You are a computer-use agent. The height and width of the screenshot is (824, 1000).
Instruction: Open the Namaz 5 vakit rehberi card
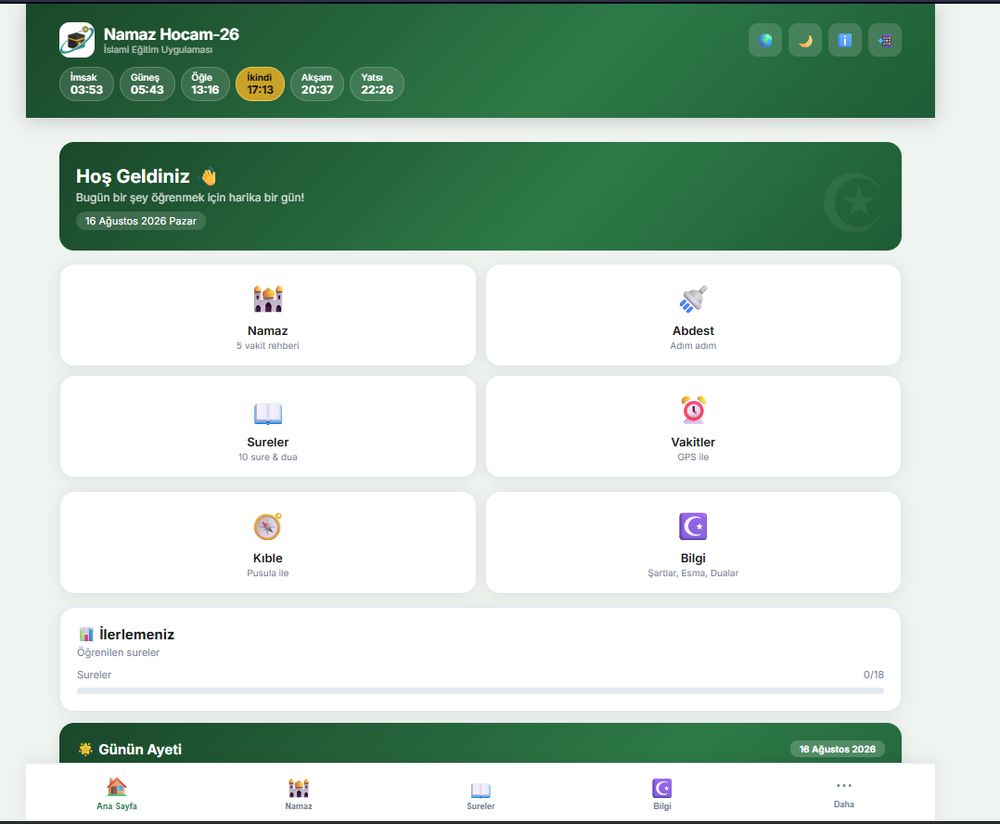268,315
